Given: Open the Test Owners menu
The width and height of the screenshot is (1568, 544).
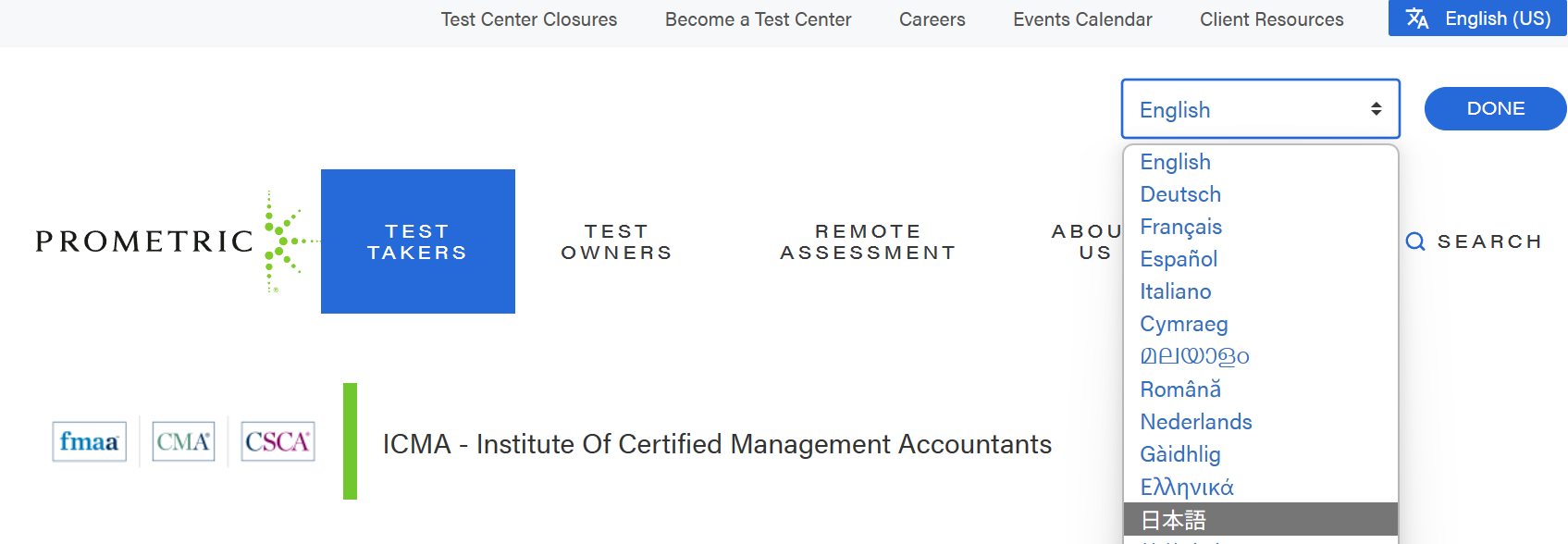Looking at the screenshot, I should [x=616, y=241].
